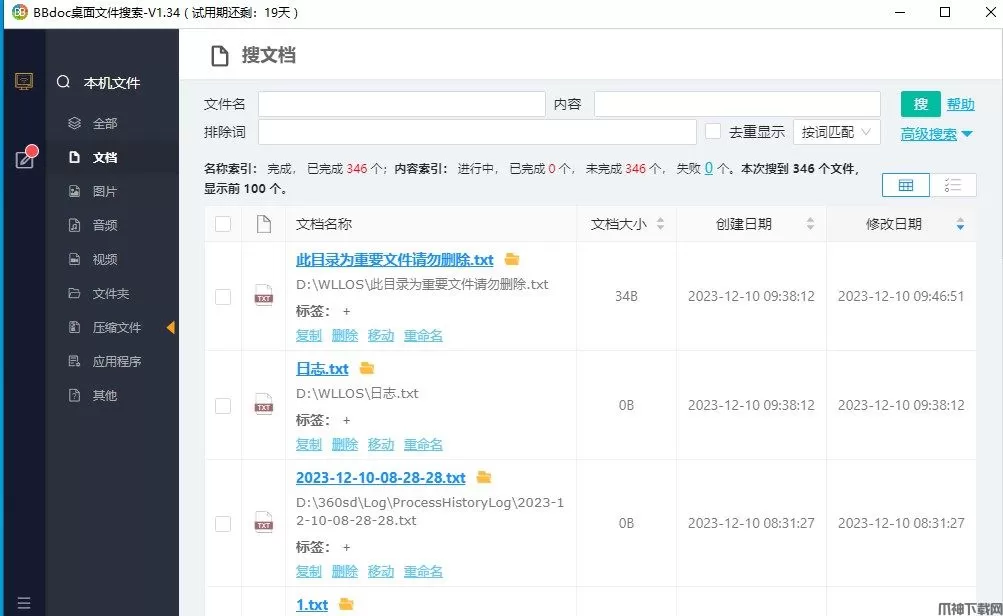This screenshot has width=1003, height=616.
Task: Click 重命名 for 此目录为重要文件请勿删除.txt
Action: click(x=423, y=335)
